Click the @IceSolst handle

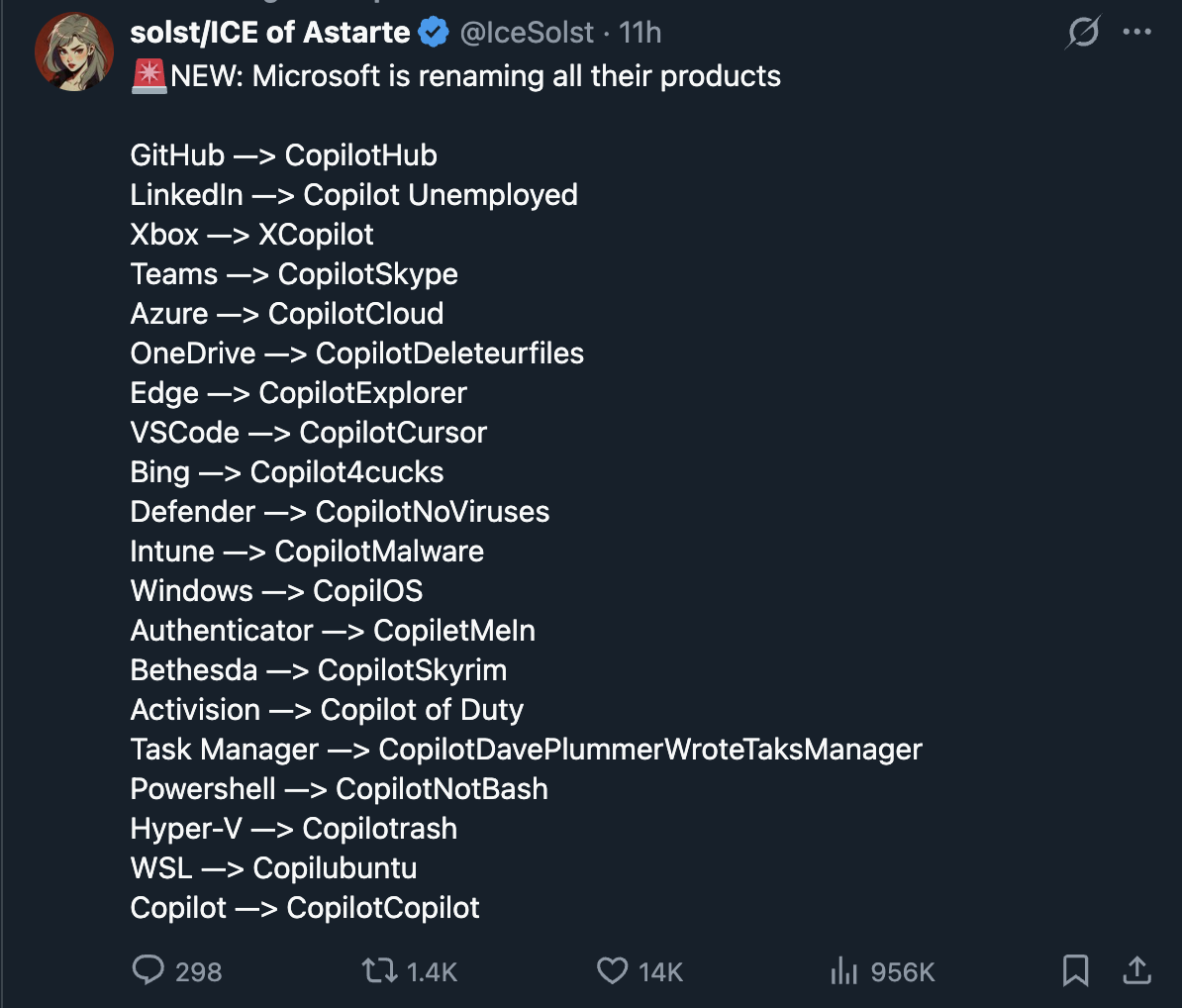tap(527, 33)
